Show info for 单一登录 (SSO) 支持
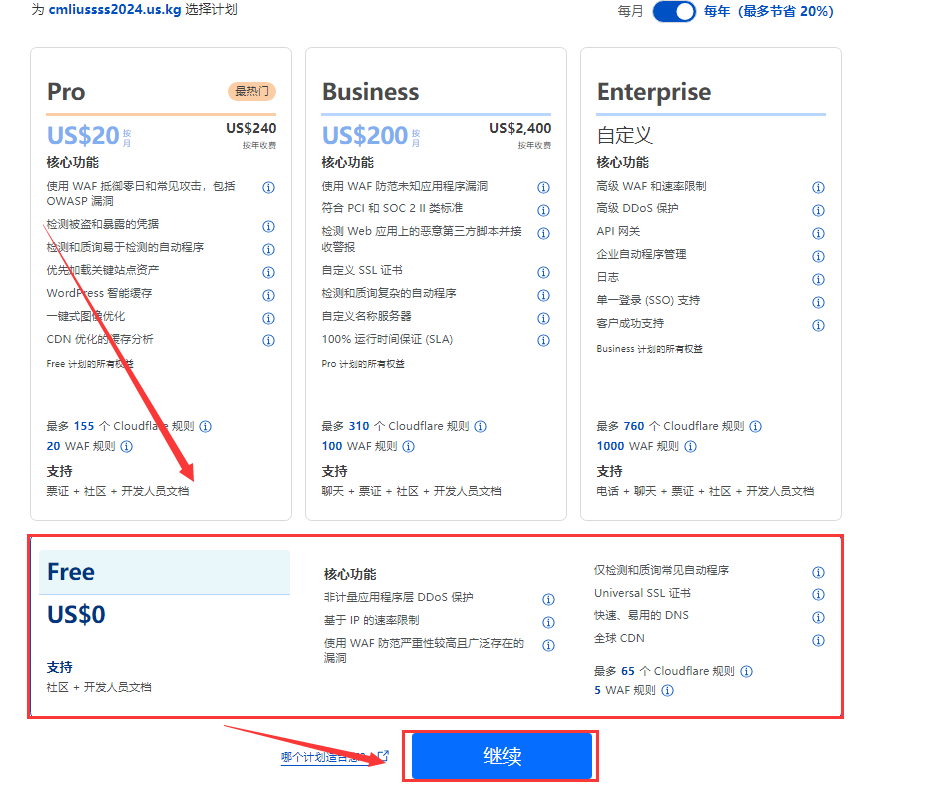This screenshot has width=945, height=792. (818, 303)
